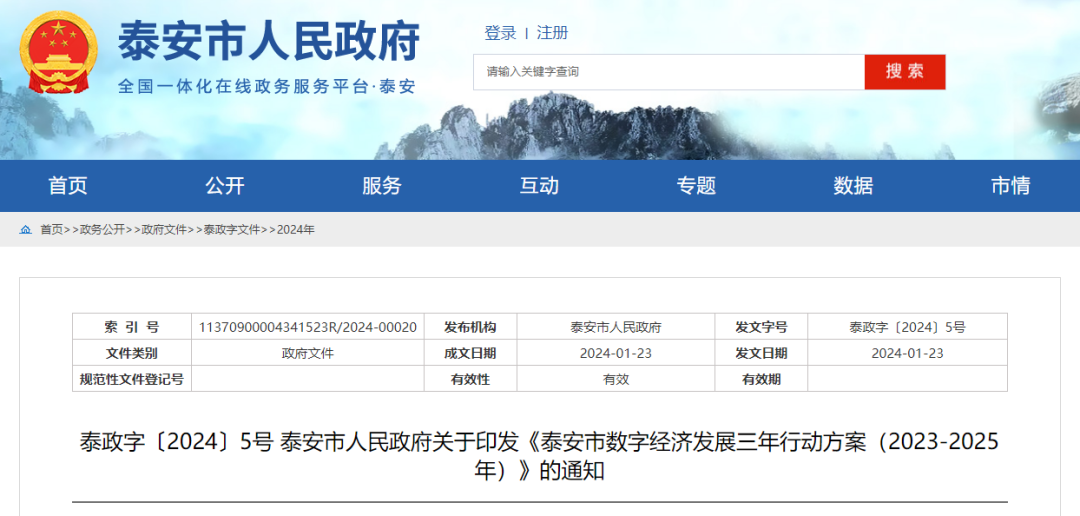The width and height of the screenshot is (1080, 516).
Task: Click 泰安市人民政府 table cell value
Action: point(616,327)
